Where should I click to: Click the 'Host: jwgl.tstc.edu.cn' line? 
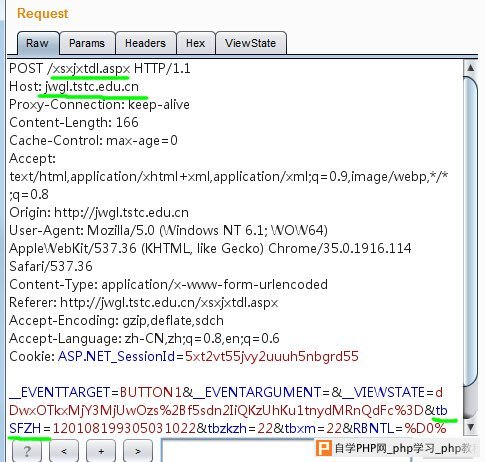pos(74,87)
